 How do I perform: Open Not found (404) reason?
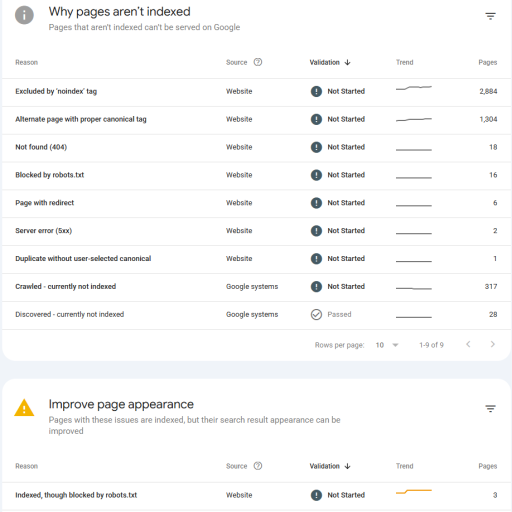[41, 147]
